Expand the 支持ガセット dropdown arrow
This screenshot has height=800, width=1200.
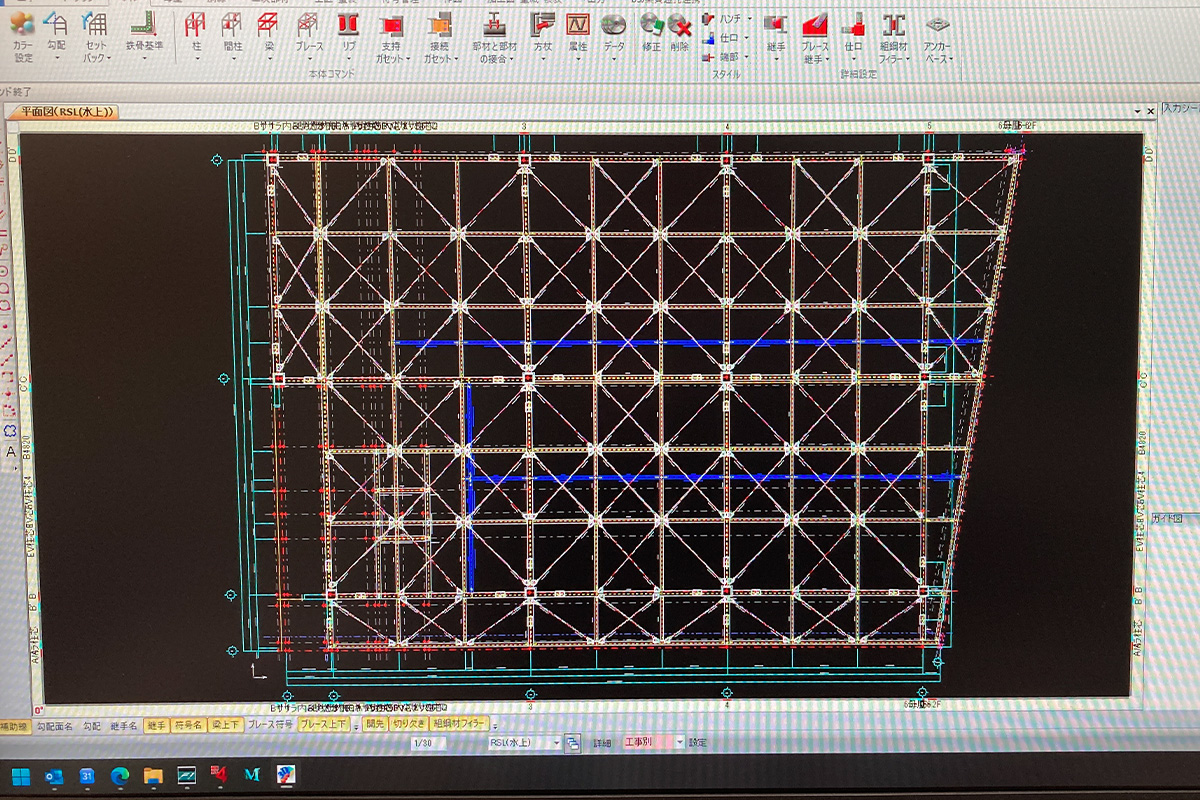pos(408,59)
